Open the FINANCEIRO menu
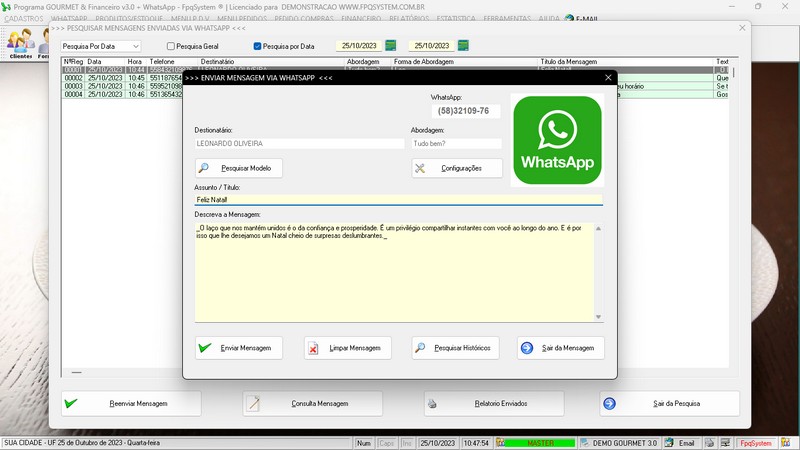800x450 pixels. tap(361, 18)
